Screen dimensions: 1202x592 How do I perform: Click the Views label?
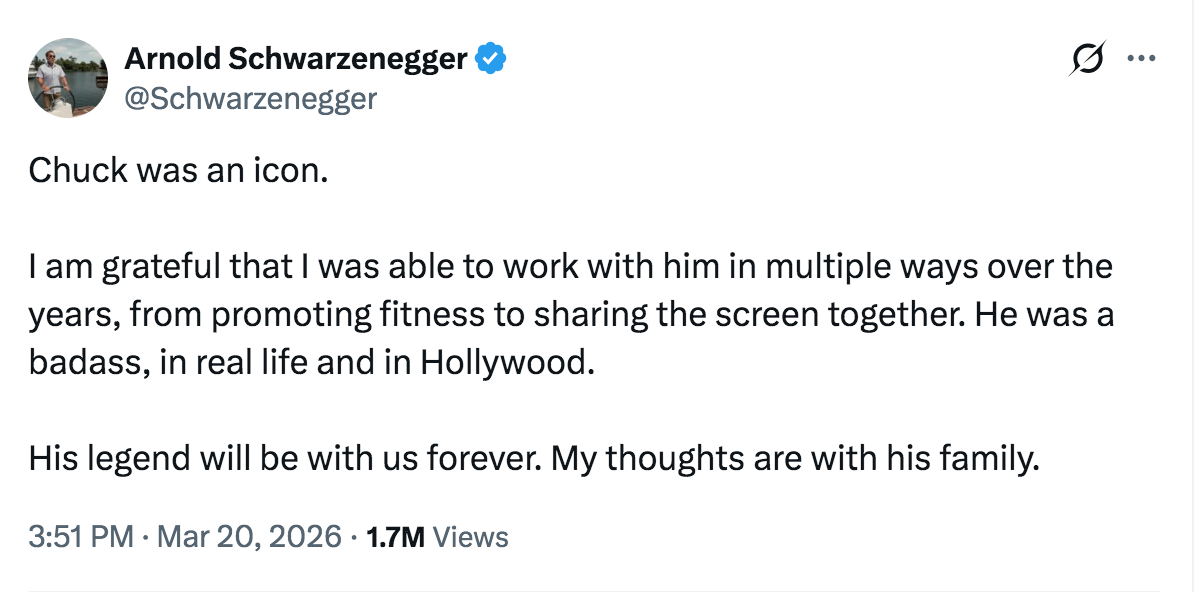click(x=472, y=537)
